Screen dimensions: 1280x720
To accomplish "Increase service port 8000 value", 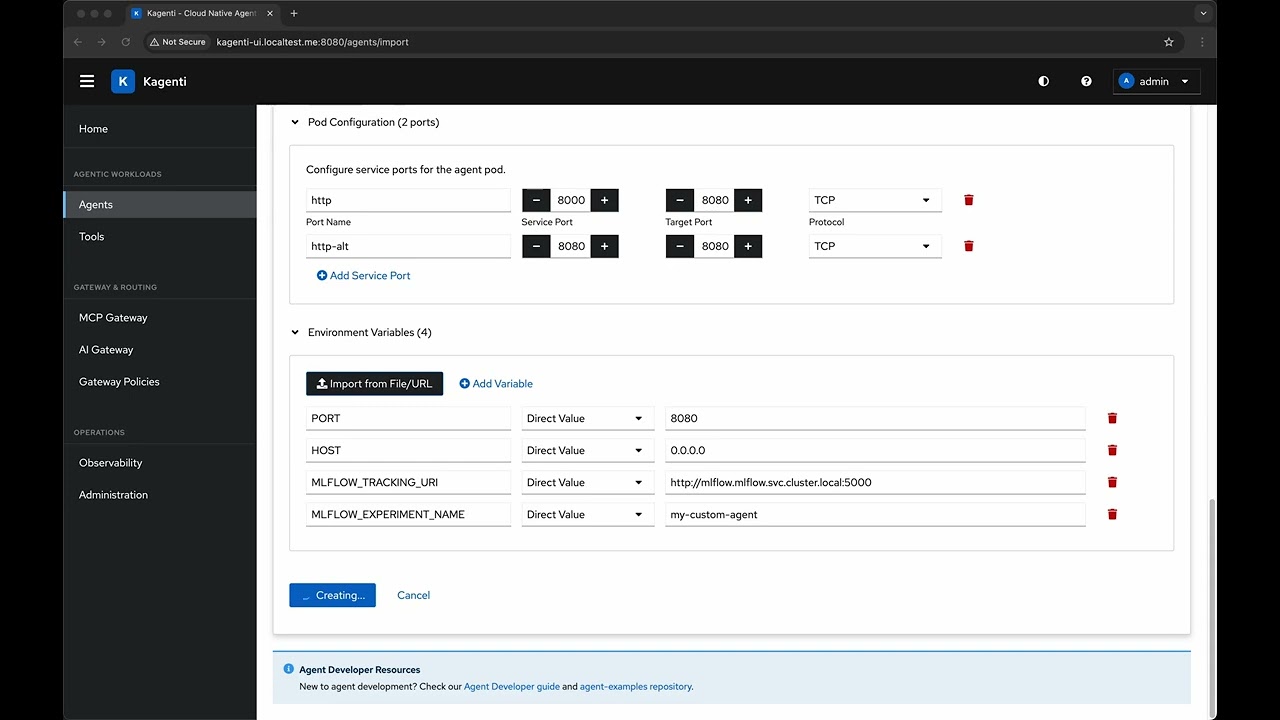I will click(x=604, y=200).
